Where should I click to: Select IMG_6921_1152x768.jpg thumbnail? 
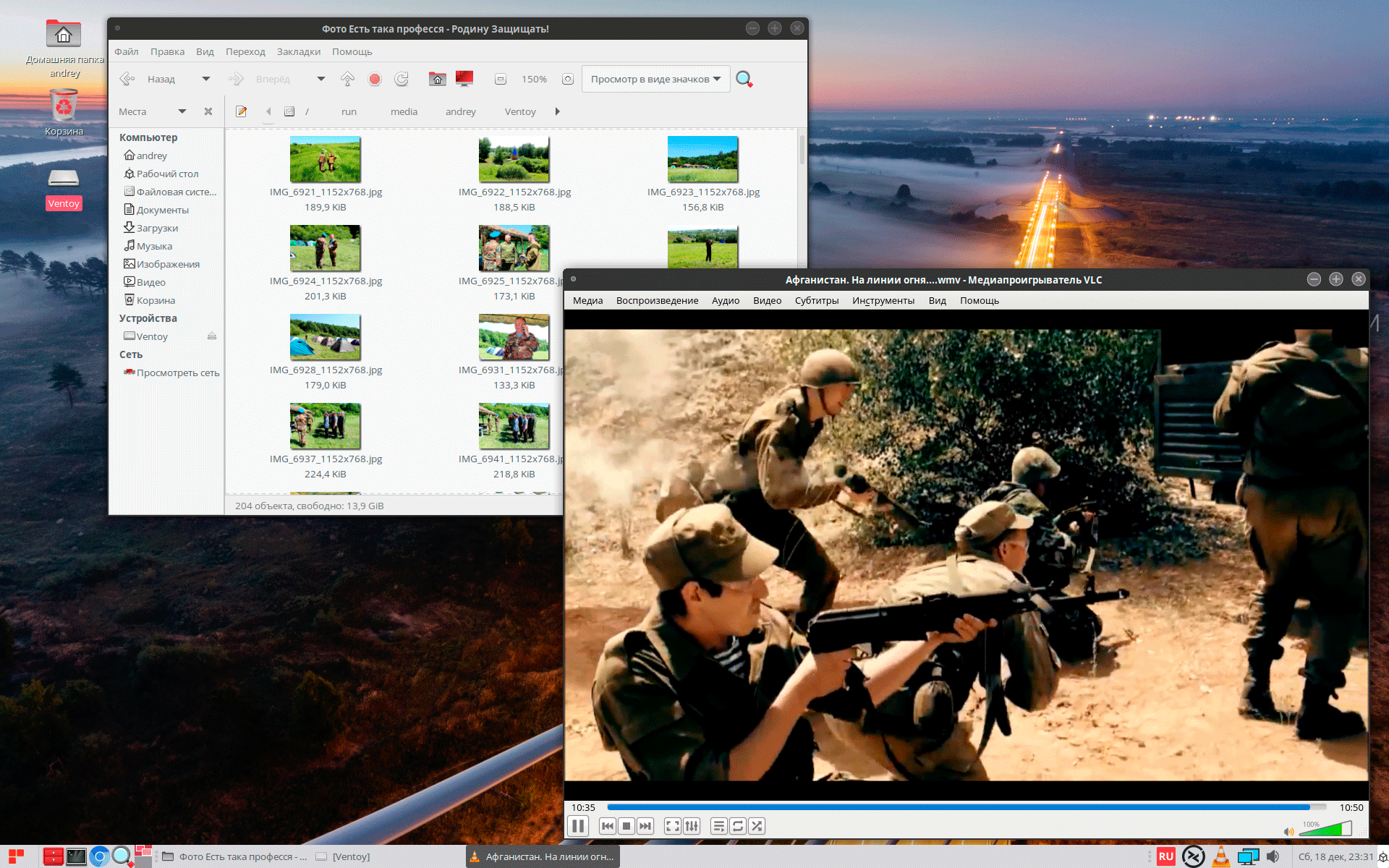pyautogui.click(x=325, y=159)
